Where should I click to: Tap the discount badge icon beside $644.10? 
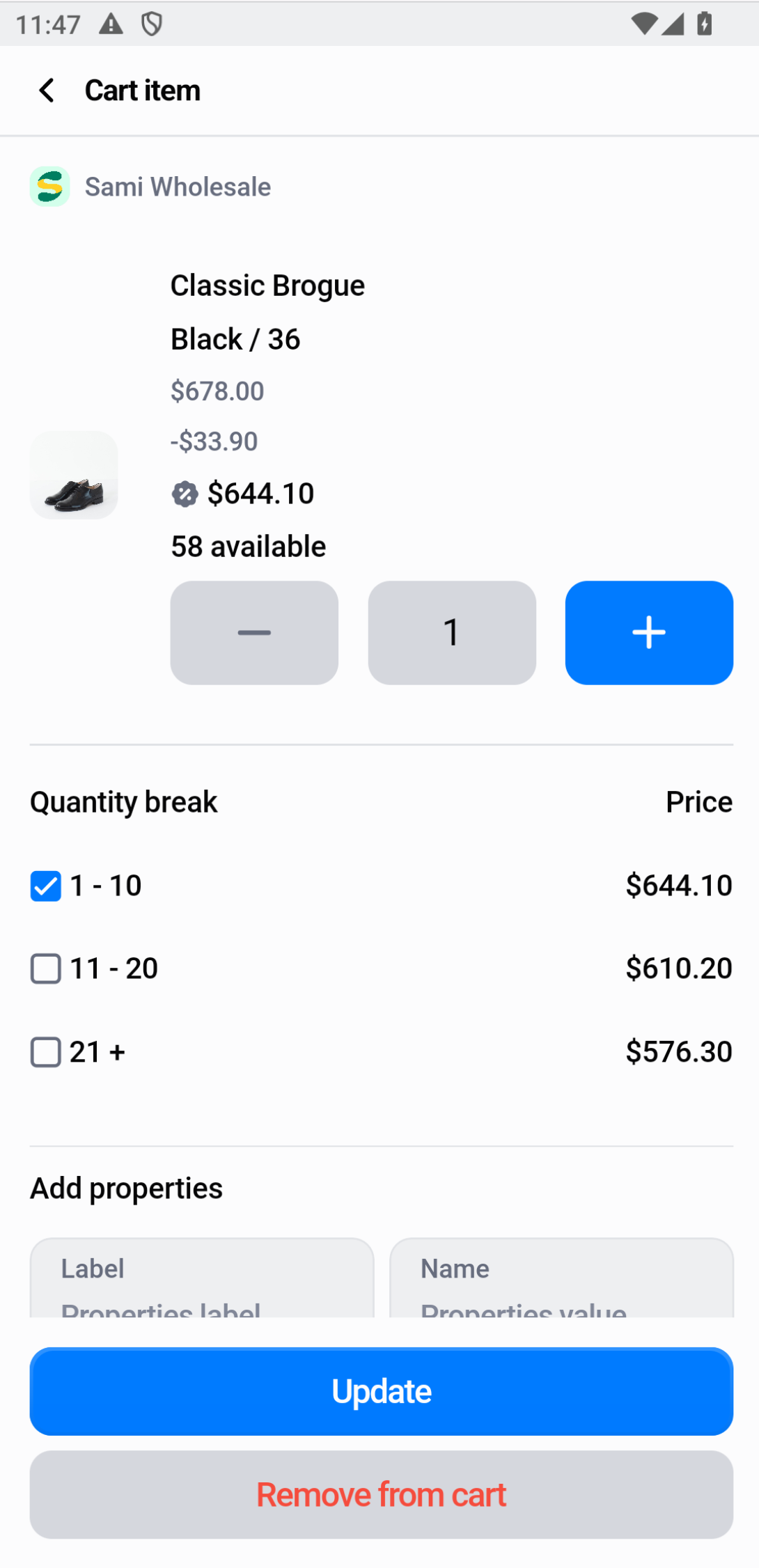pyautogui.click(x=185, y=494)
